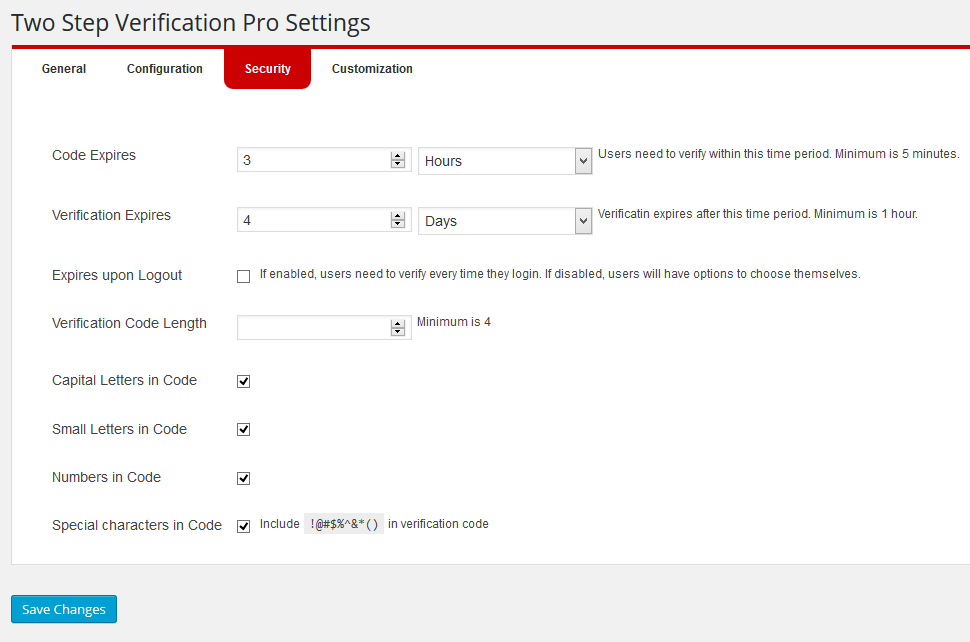The width and height of the screenshot is (970, 642).
Task: Decrease Verification Code Length with down arrow
Action: tap(398, 332)
